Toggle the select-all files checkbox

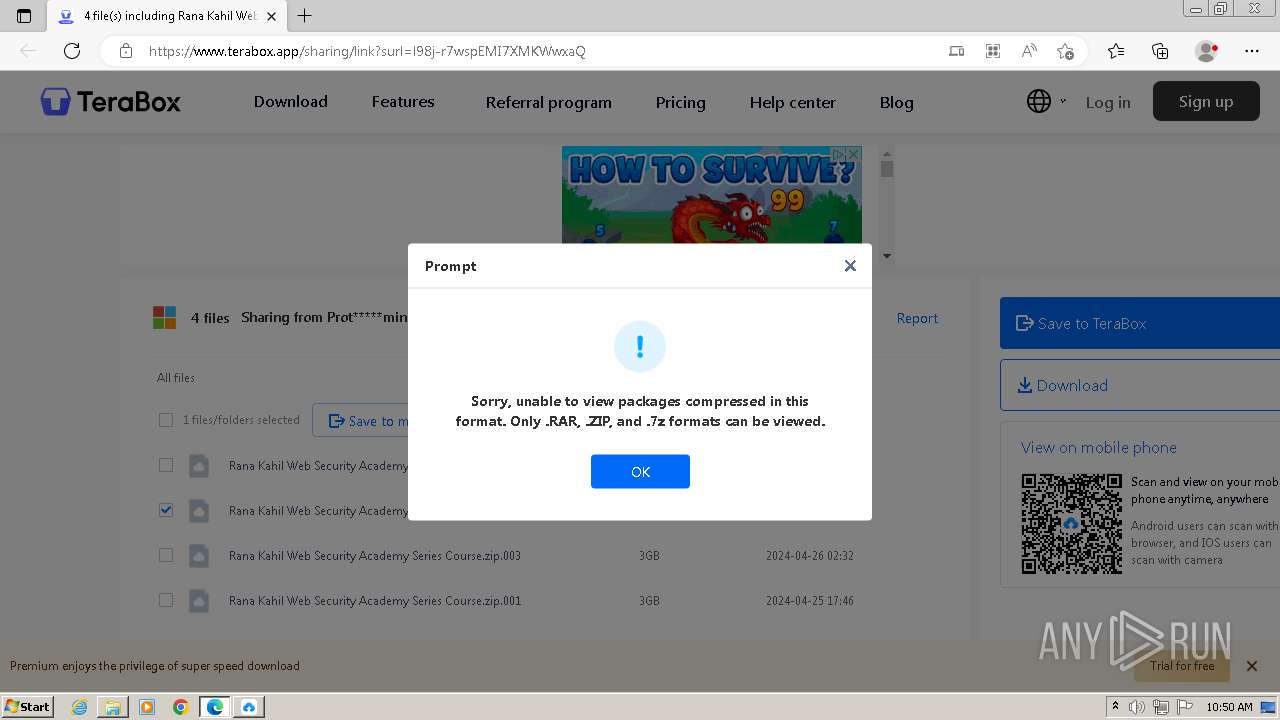point(166,420)
